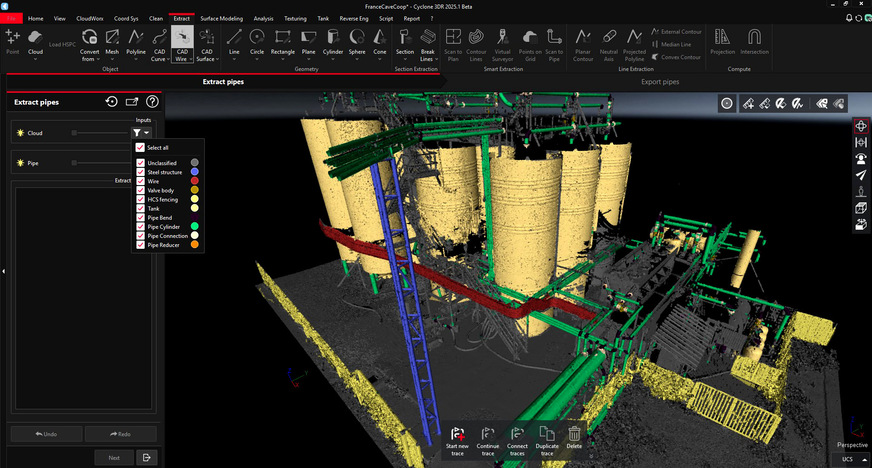Click the Tank class yellow color swatch
Screen dimensions: 872x468
pos(194,208)
